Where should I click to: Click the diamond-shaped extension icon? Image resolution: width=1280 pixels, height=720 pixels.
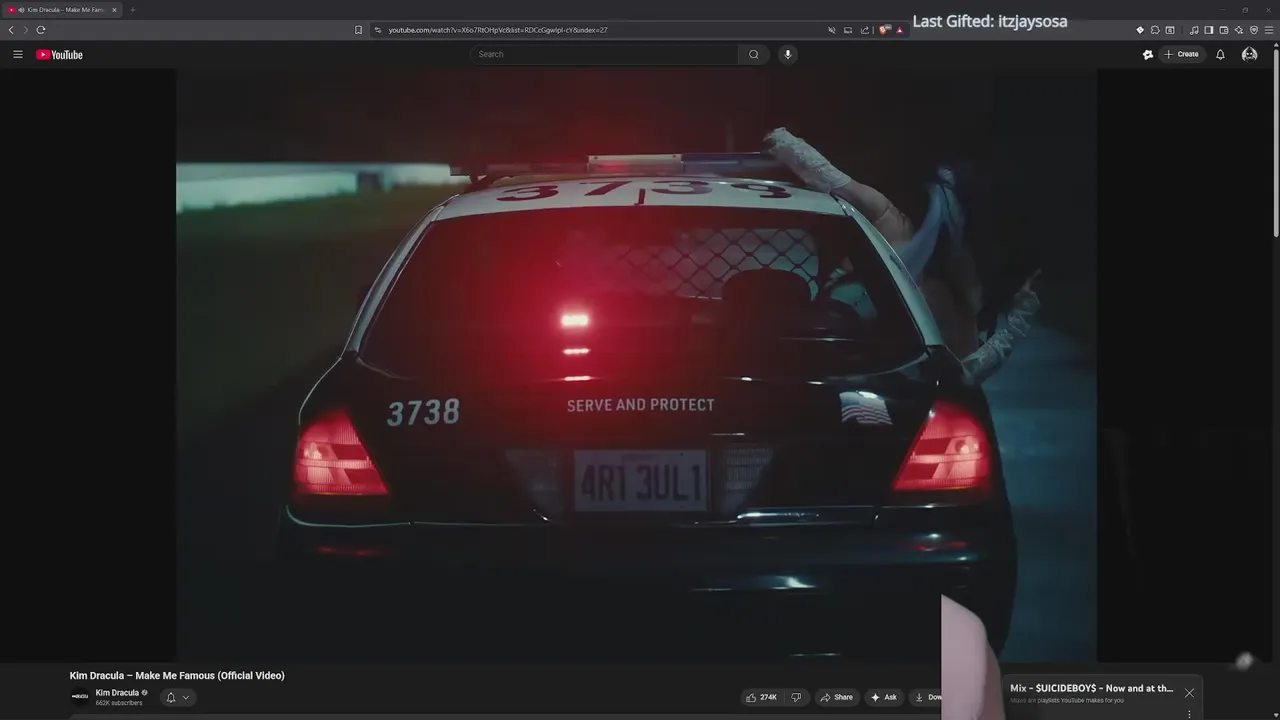[x=1140, y=30]
